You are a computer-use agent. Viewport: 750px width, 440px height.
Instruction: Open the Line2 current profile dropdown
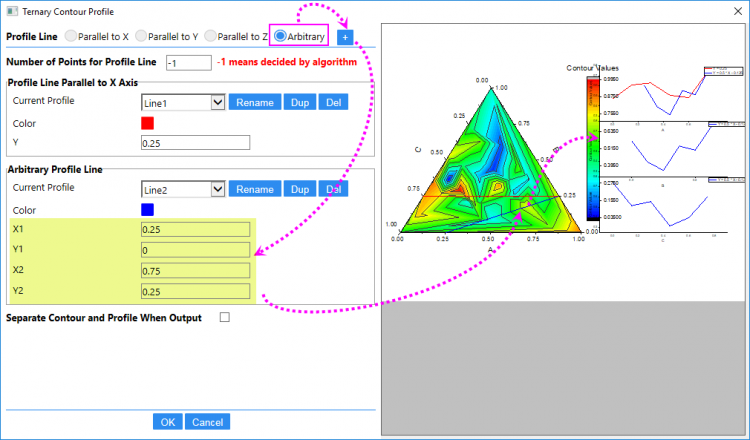pos(218,189)
